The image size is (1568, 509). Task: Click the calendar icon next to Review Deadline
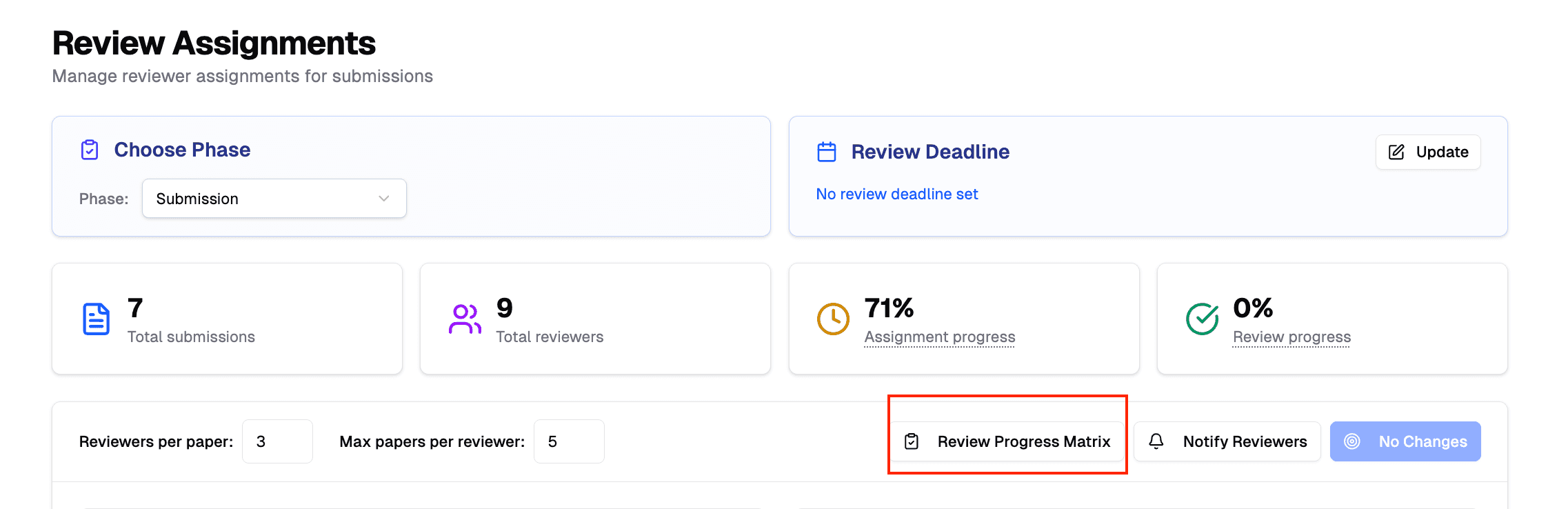825,151
